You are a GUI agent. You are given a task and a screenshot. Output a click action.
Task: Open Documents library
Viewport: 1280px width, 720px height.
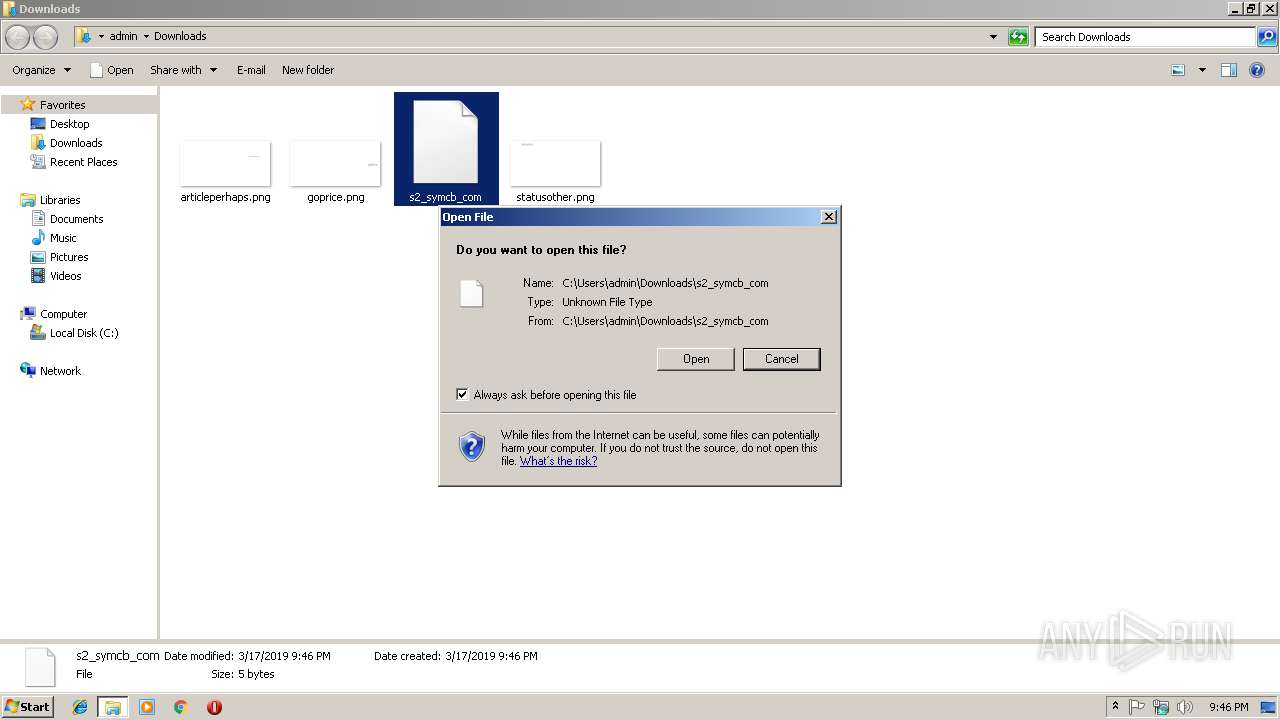pos(76,219)
